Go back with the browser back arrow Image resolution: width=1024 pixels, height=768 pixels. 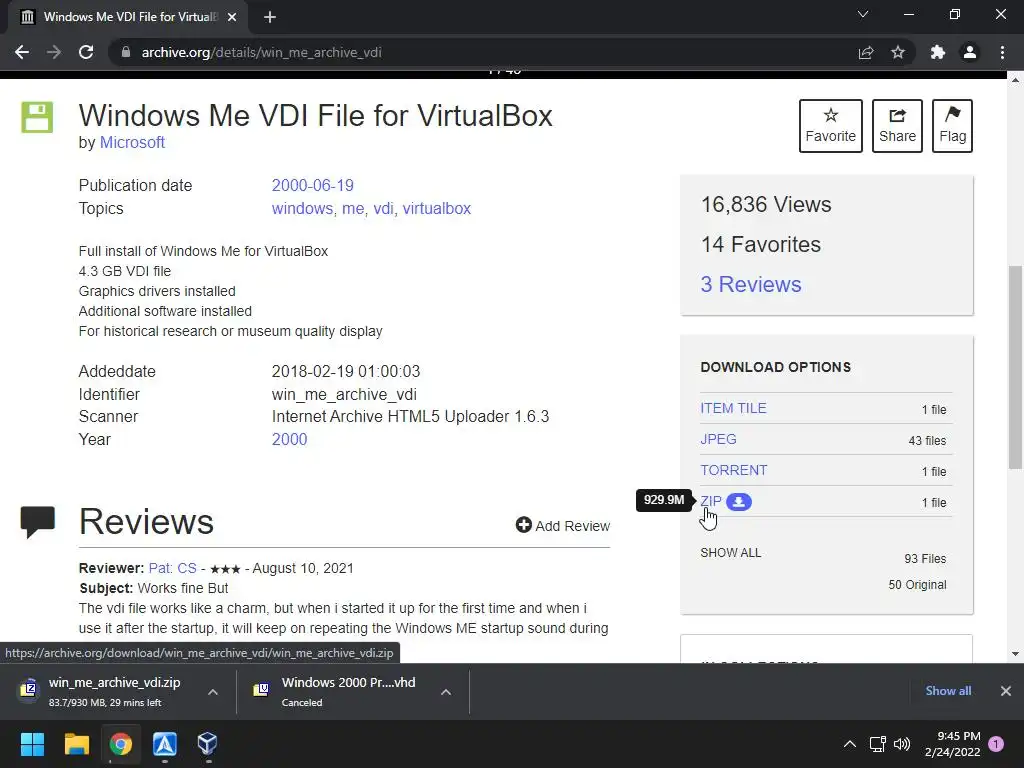click(x=22, y=52)
